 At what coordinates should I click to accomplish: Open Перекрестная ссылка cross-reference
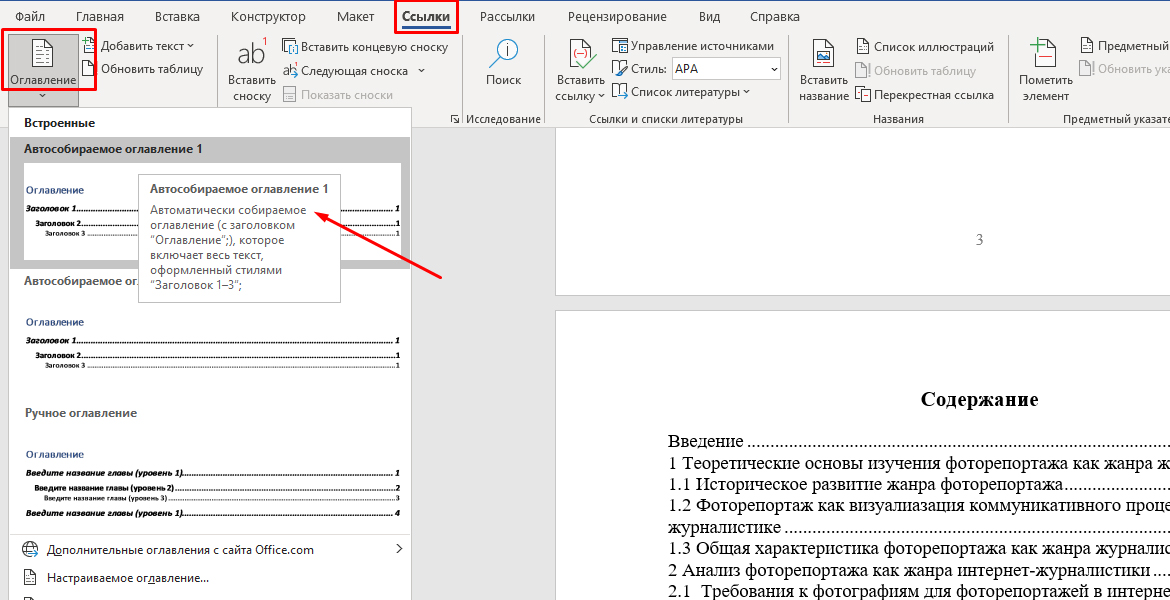point(924,95)
